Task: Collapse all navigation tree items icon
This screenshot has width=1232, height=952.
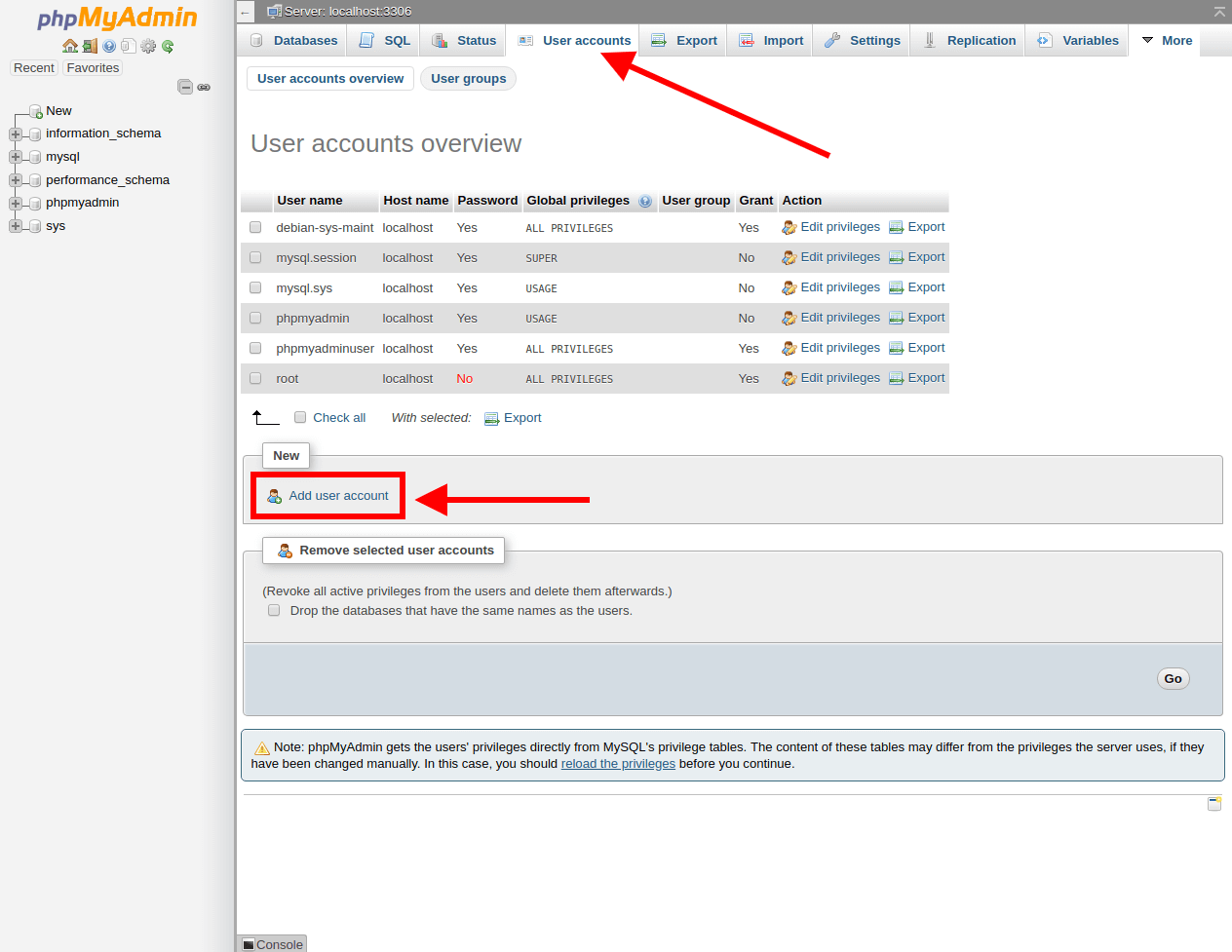Action: (185, 87)
